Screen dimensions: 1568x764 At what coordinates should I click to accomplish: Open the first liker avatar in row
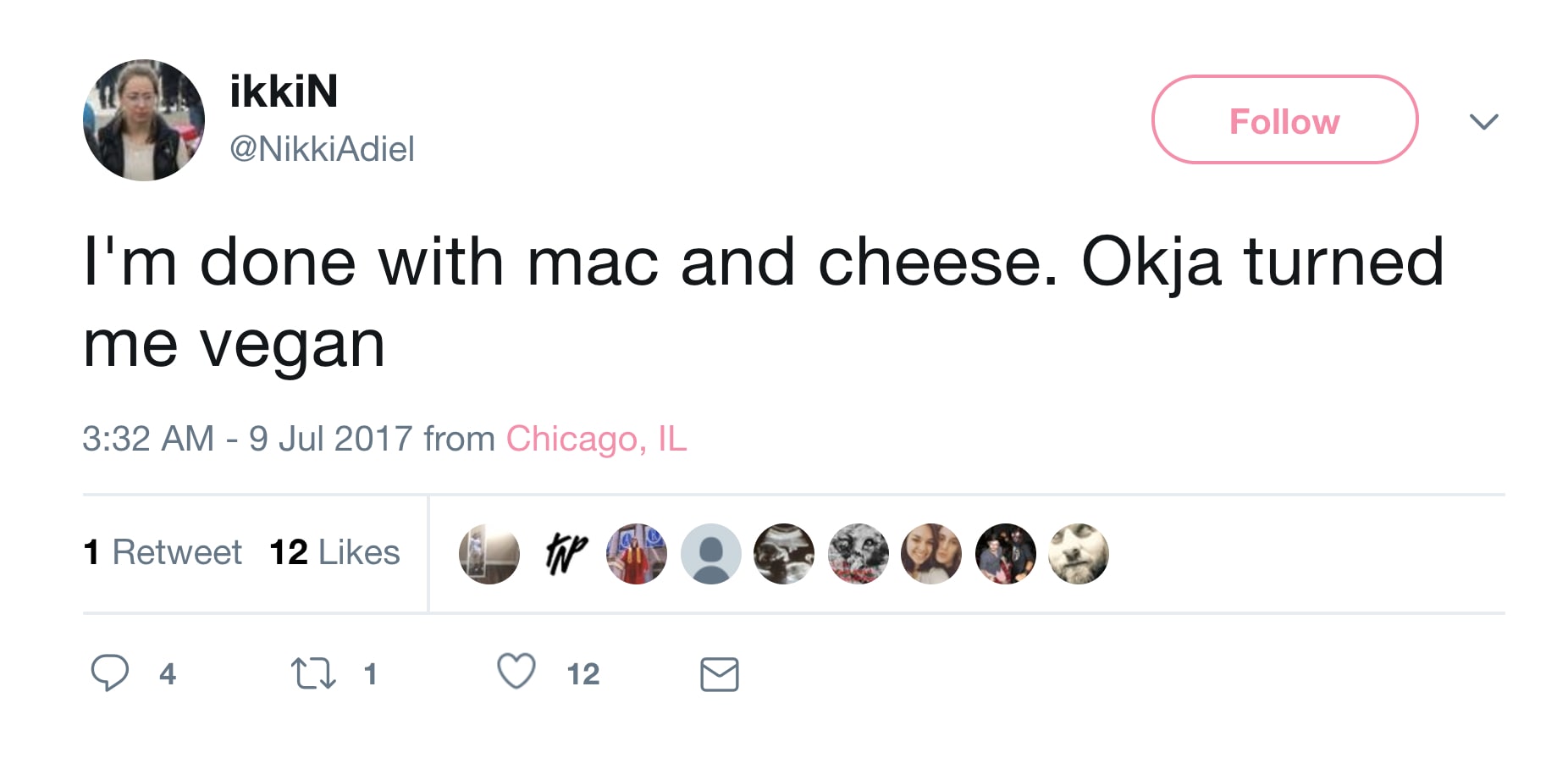489,554
